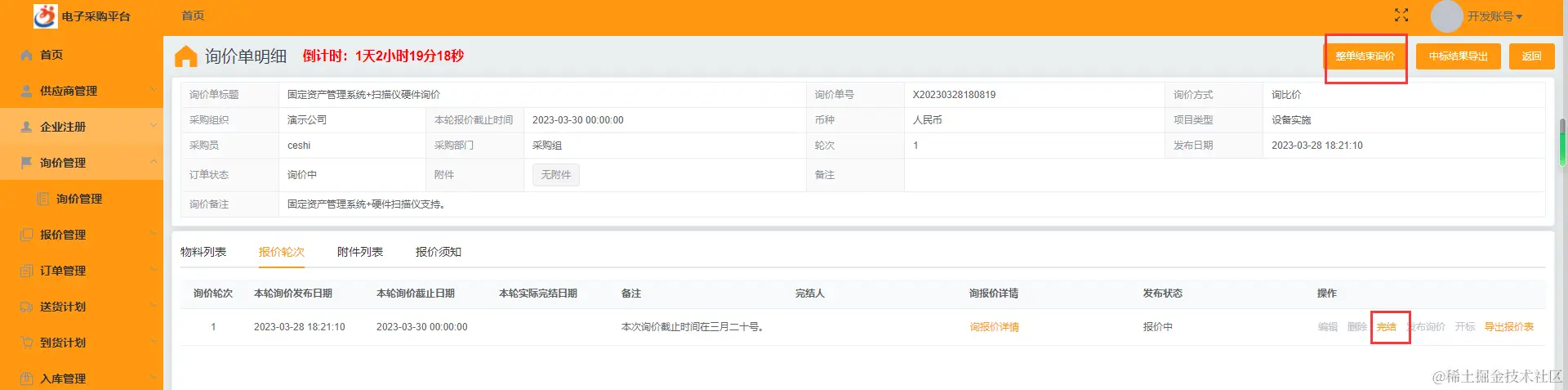Open the 询报价详情 link

[x=994, y=327]
